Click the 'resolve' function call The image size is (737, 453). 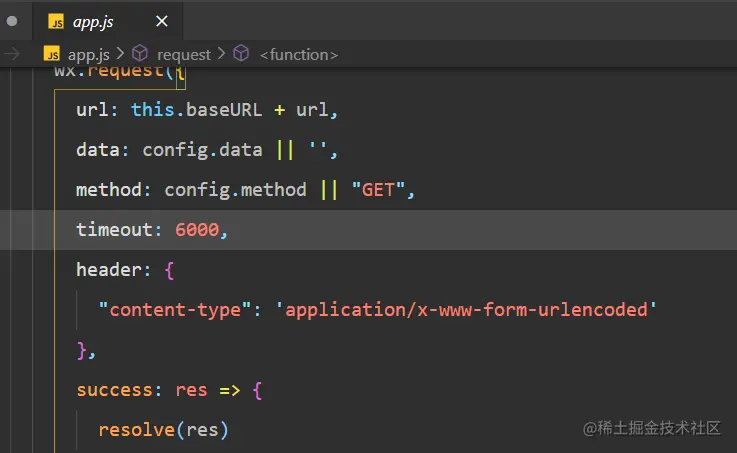click(x=137, y=430)
